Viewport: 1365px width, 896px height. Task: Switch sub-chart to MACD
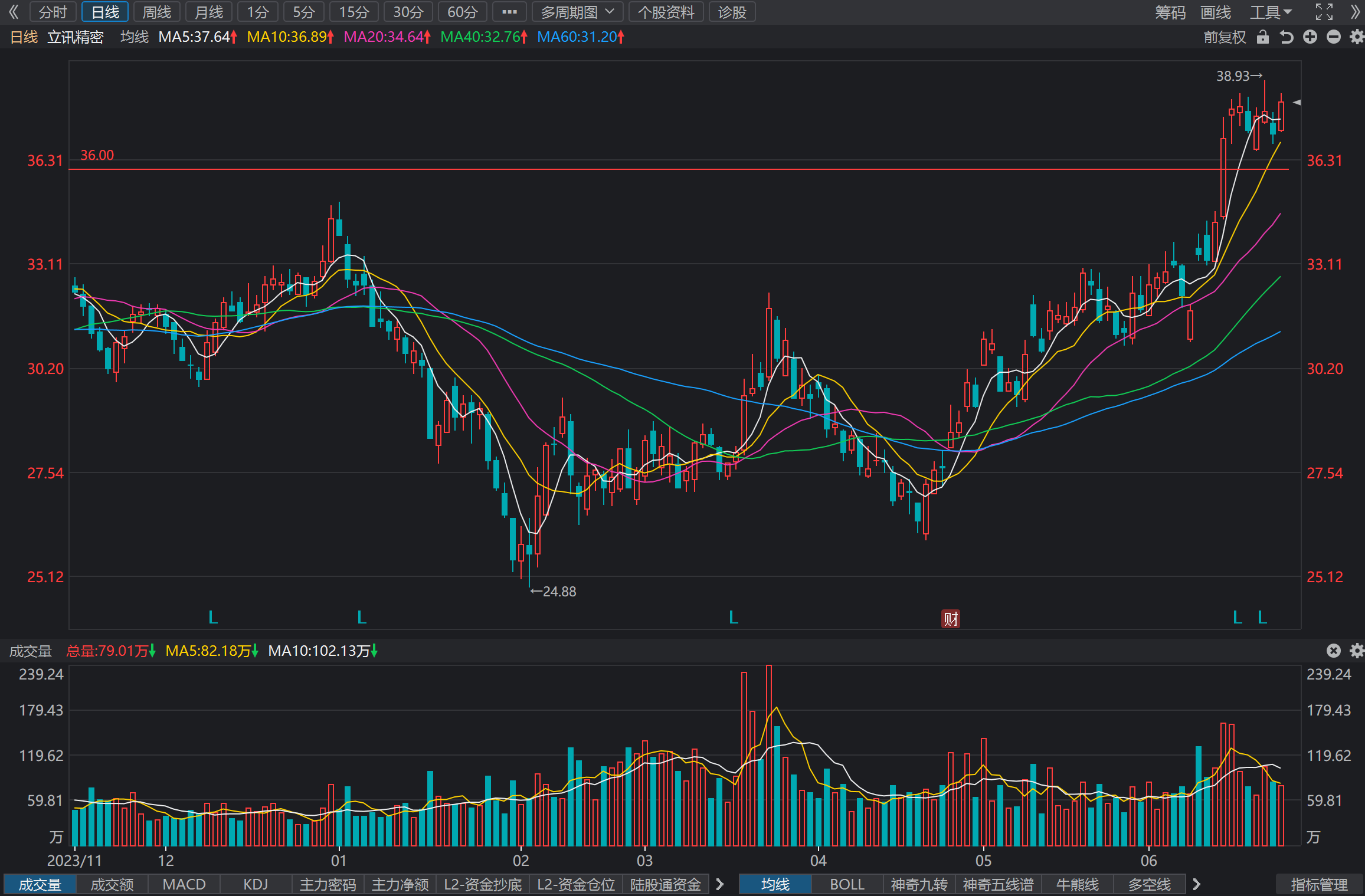point(184,884)
